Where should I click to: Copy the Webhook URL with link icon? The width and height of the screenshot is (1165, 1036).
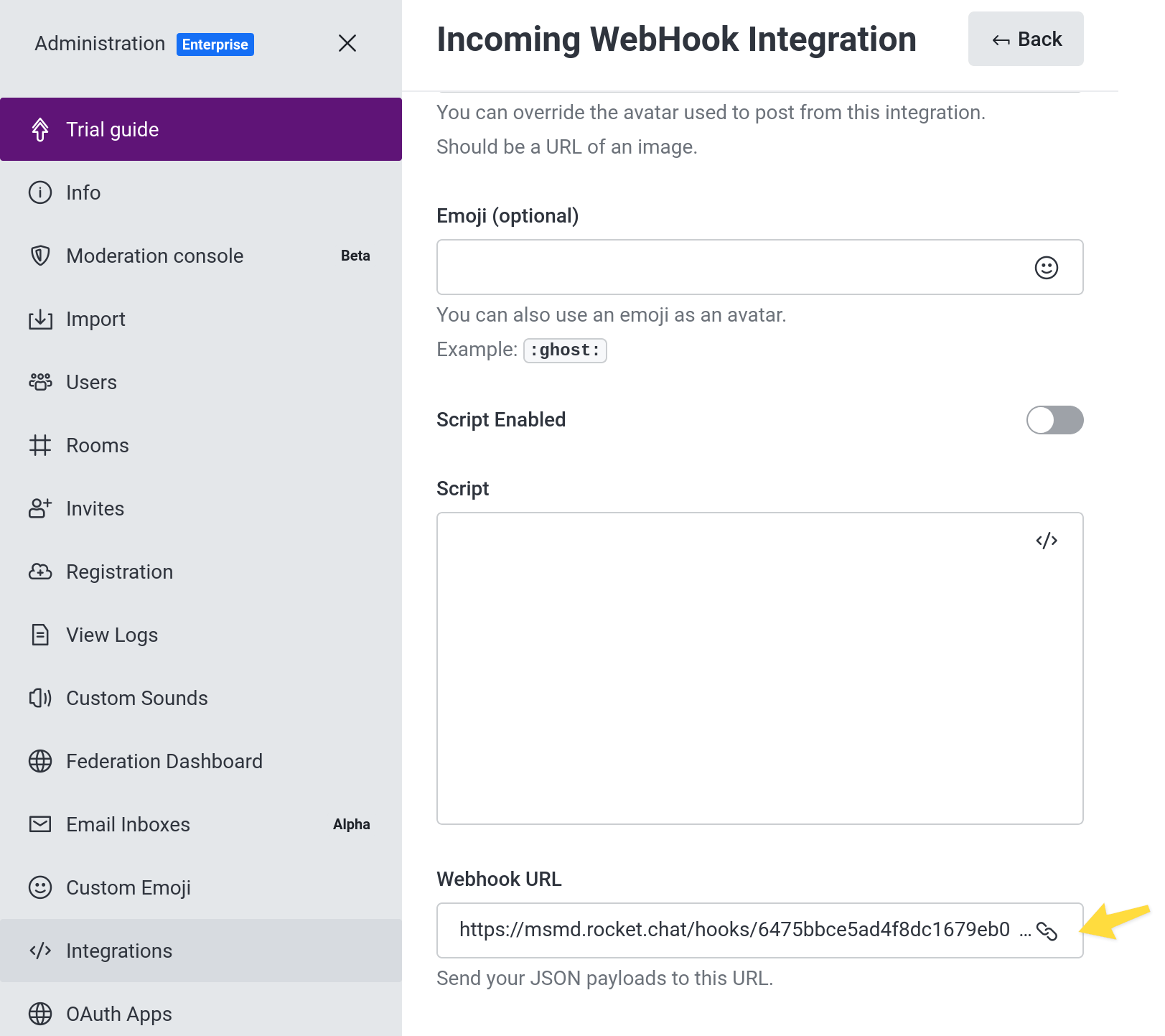[x=1047, y=931]
